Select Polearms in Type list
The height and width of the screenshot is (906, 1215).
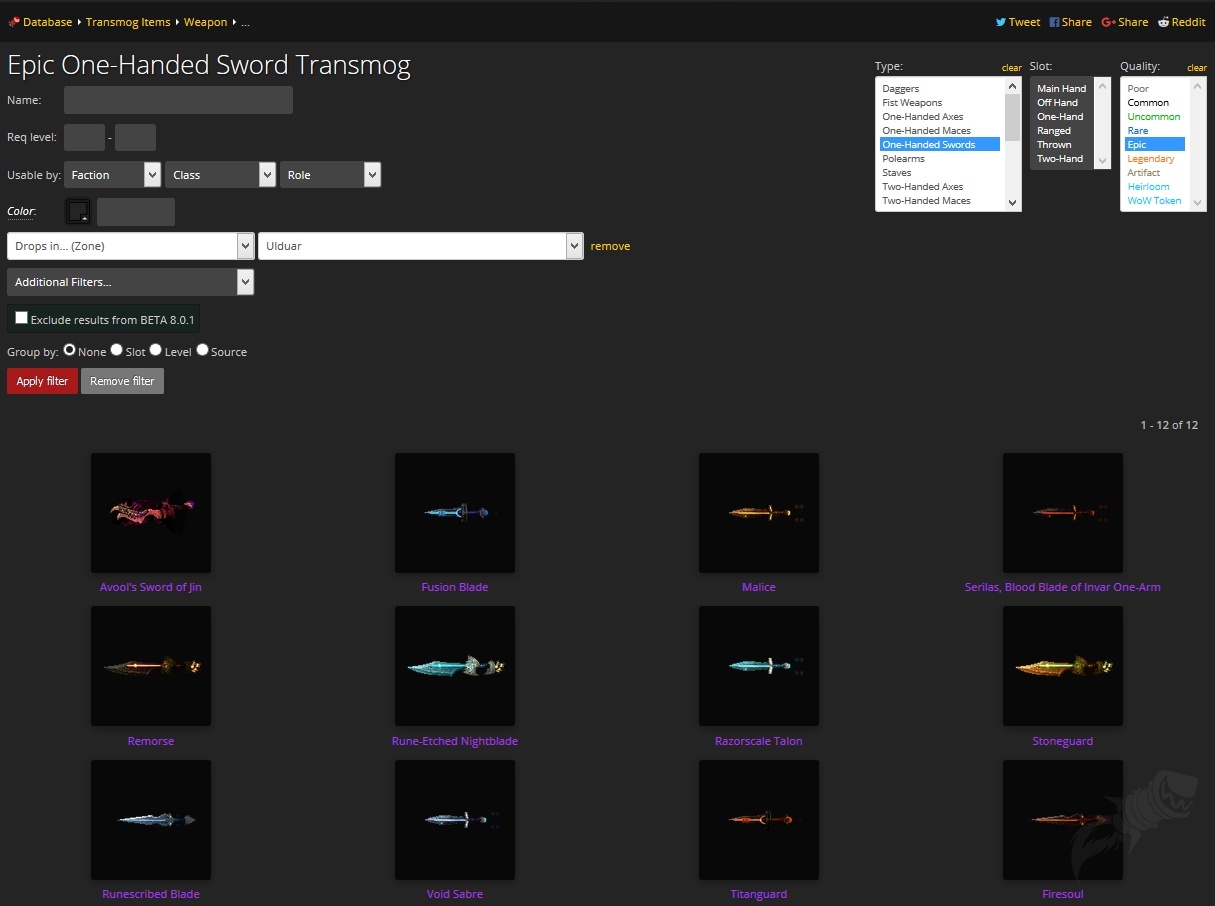point(904,159)
